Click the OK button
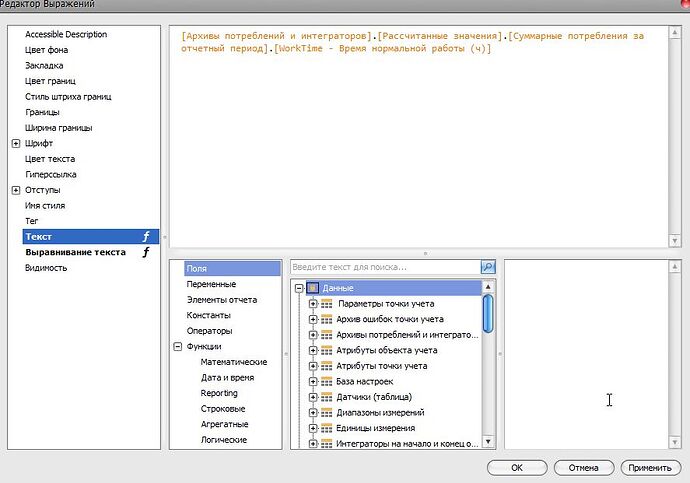 (x=517, y=468)
